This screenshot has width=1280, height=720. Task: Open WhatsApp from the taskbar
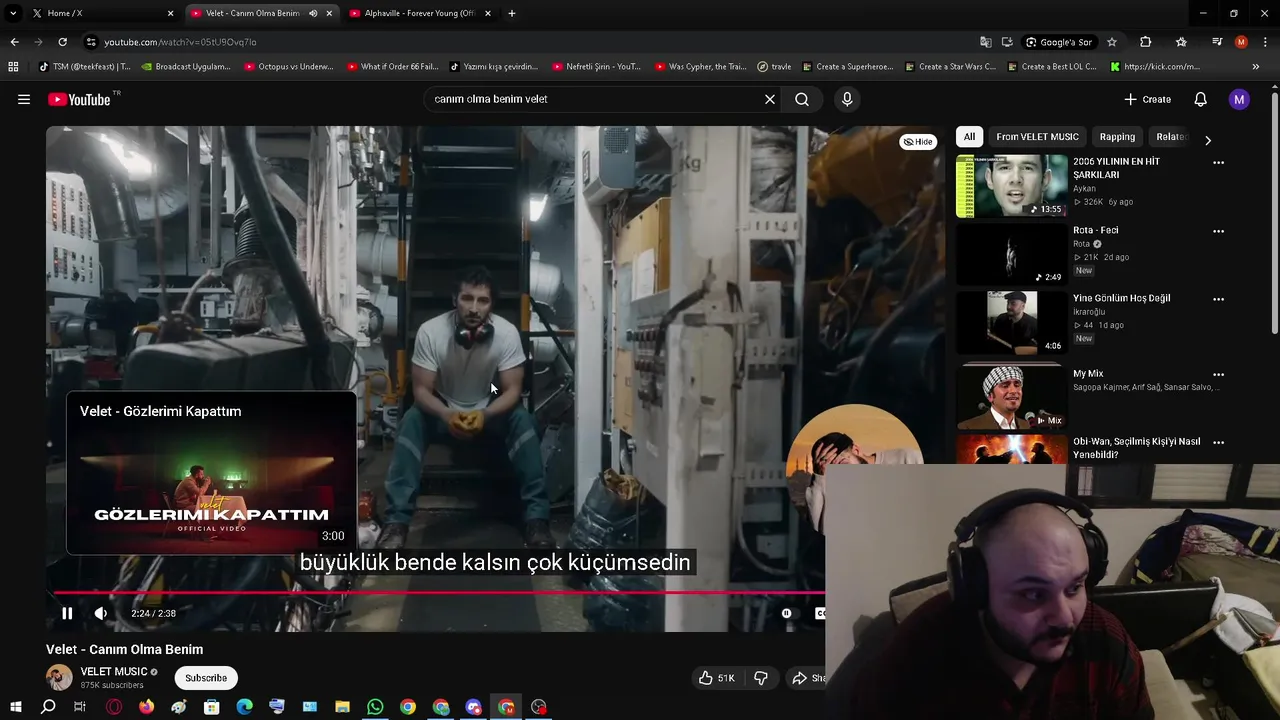coord(375,707)
